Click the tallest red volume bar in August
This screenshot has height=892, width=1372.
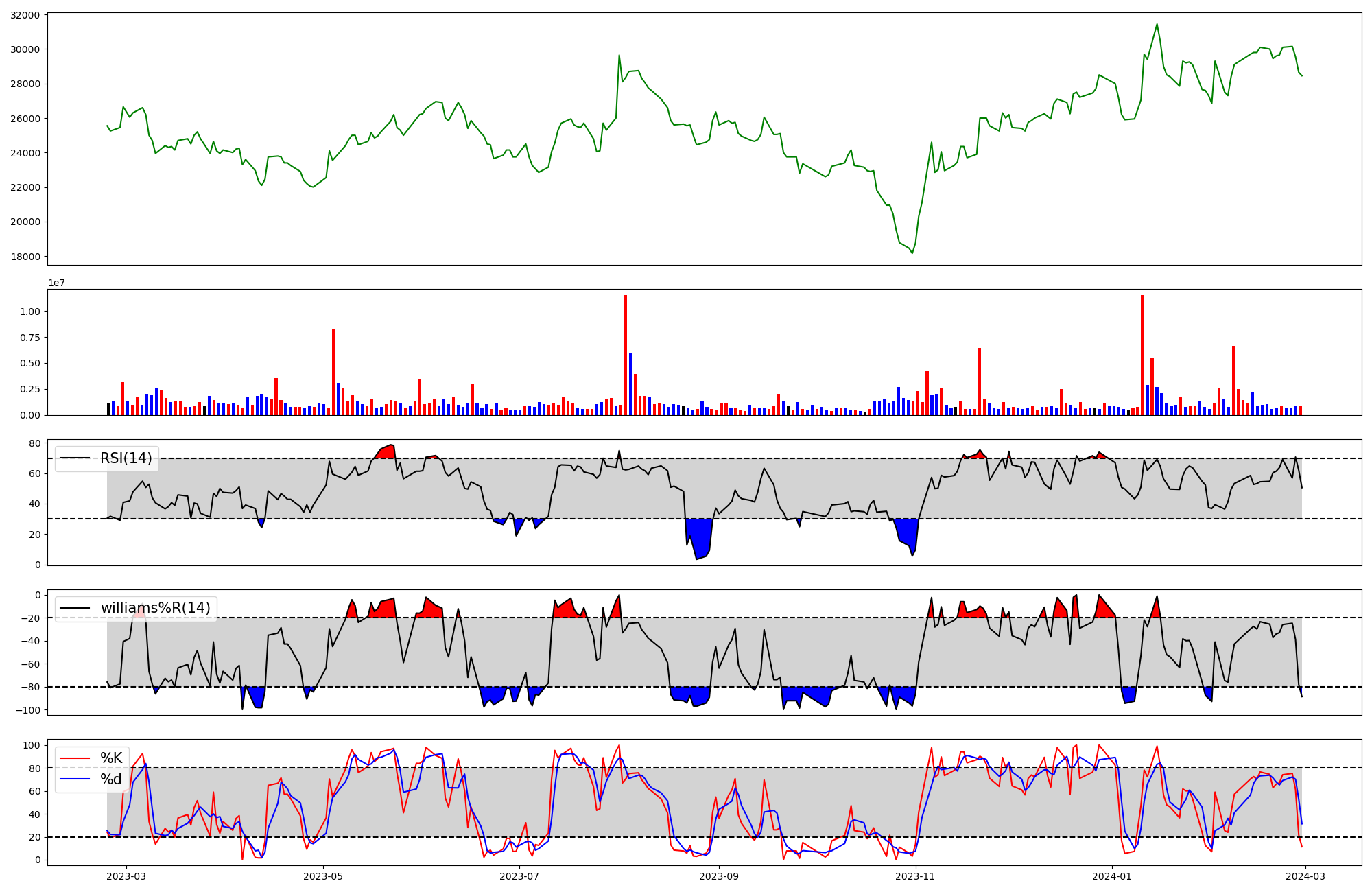tap(626, 357)
